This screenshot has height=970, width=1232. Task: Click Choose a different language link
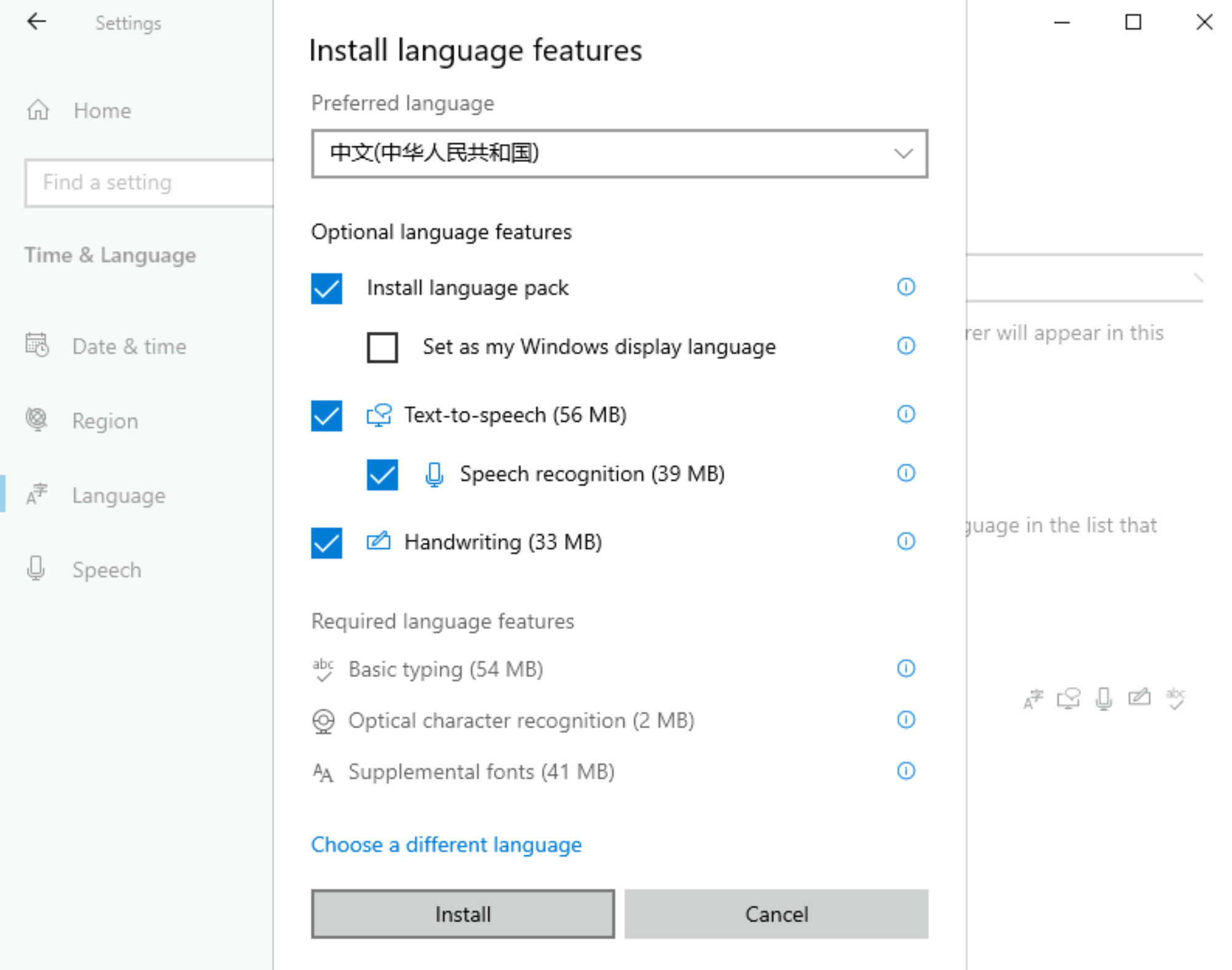tap(446, 845)
